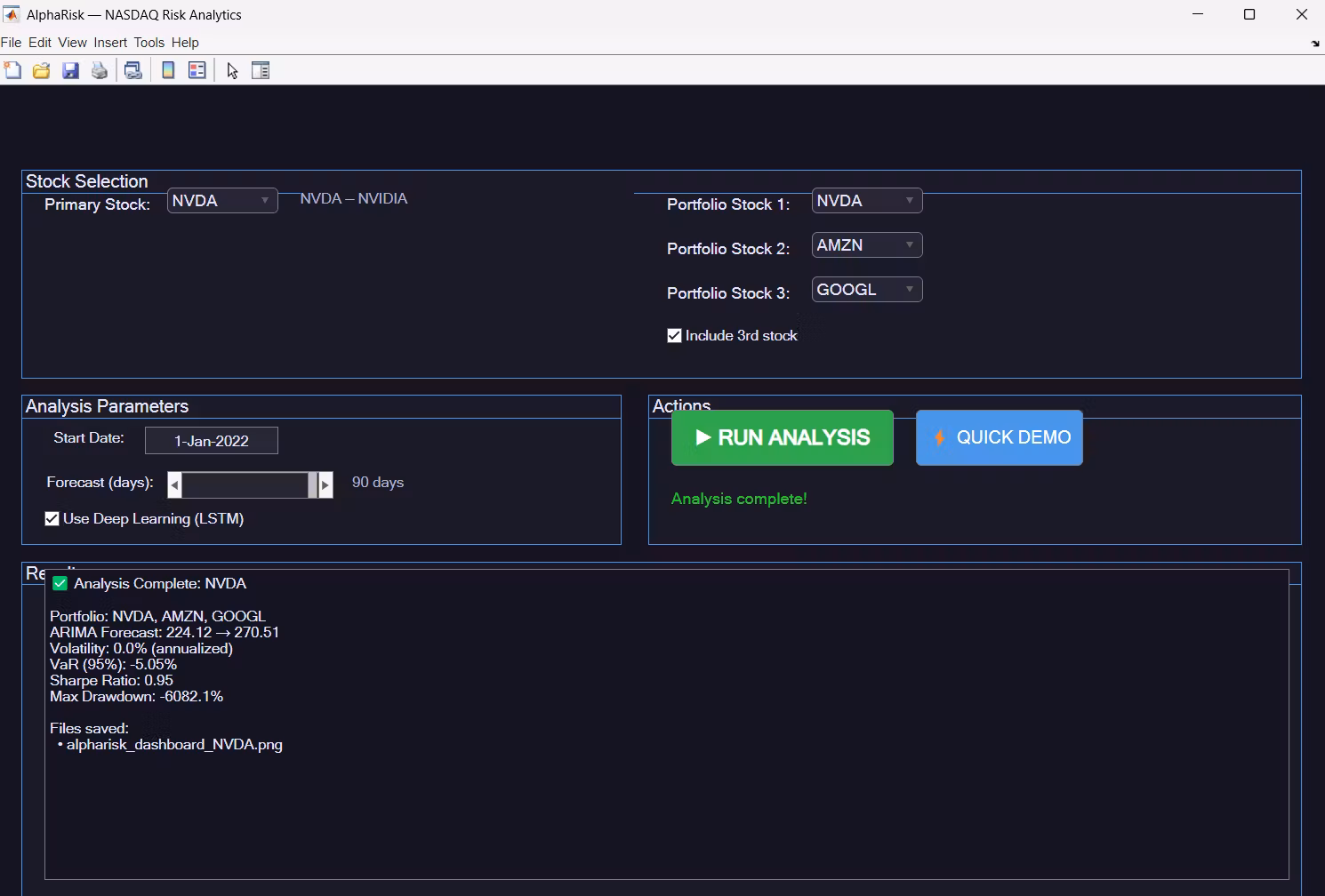This screenshot has height=896, width=1325.
Task: Click the "Portfolio Stock 2:" label
Action: coord(728,249)
